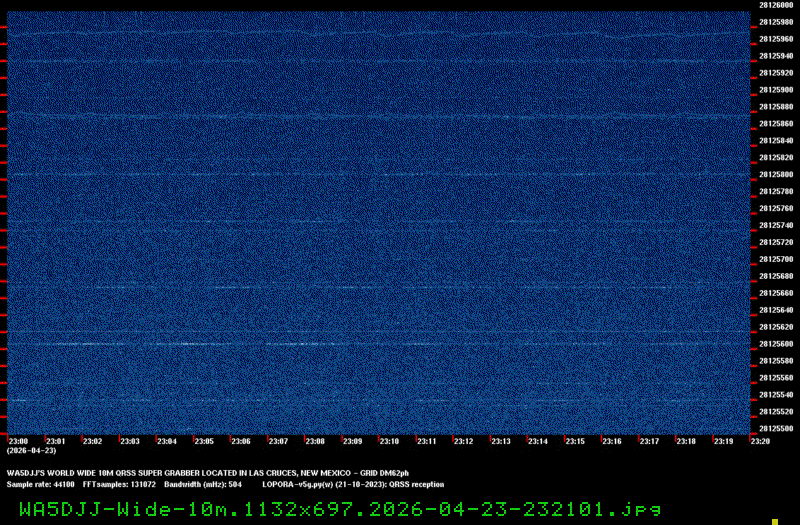Click the Bandwidth (mHz): 504 text

tap(203, 484)
